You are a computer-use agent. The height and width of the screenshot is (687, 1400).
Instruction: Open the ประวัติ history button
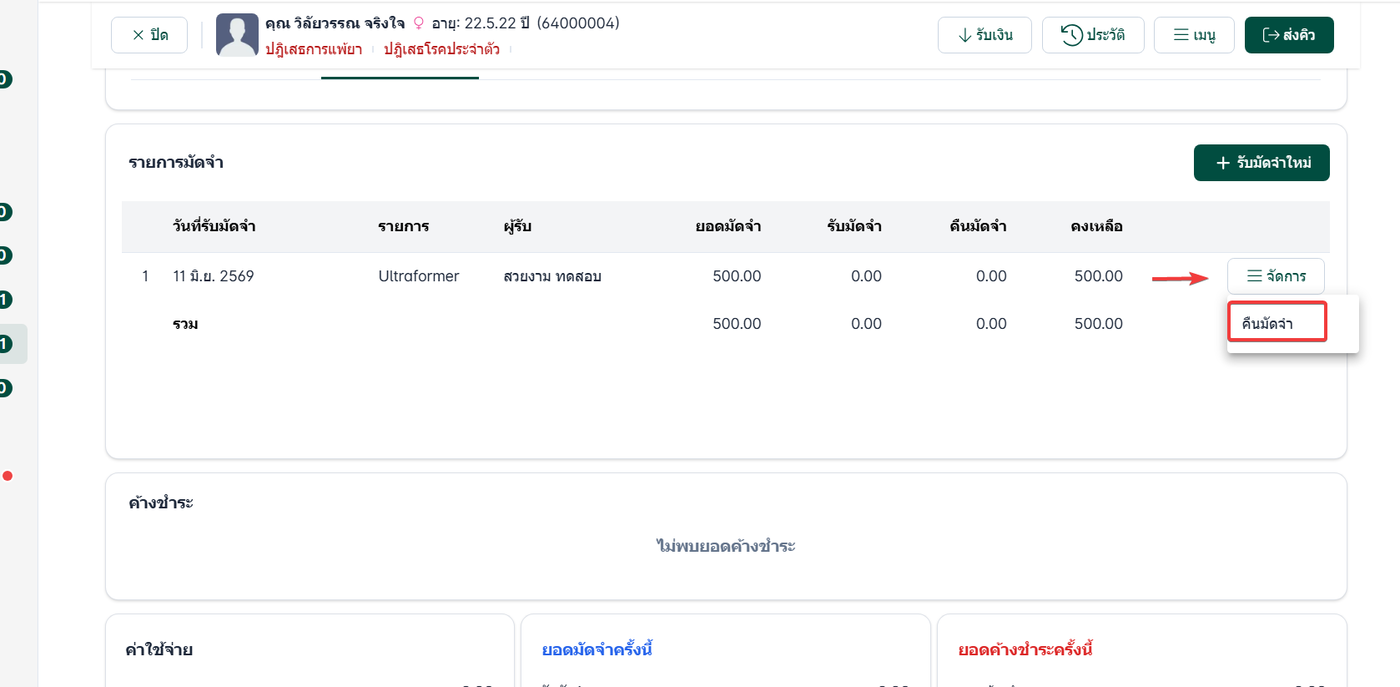click(x=1093, y=35)
